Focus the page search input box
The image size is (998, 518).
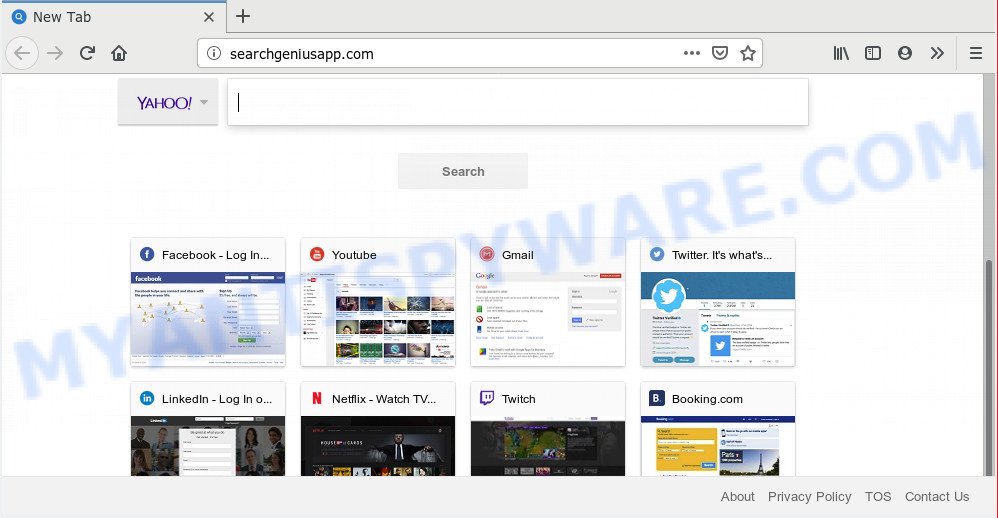click(518, 102)
